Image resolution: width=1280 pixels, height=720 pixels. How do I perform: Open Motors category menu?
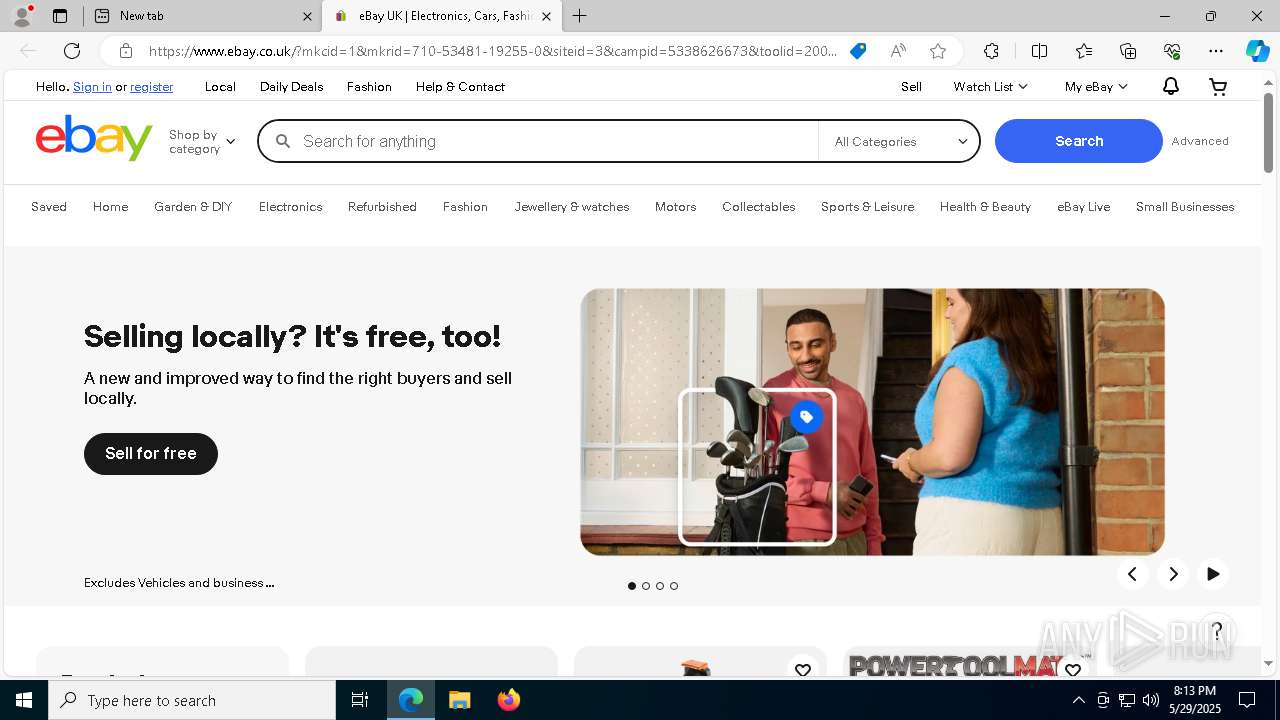click(x=675, y=207)
